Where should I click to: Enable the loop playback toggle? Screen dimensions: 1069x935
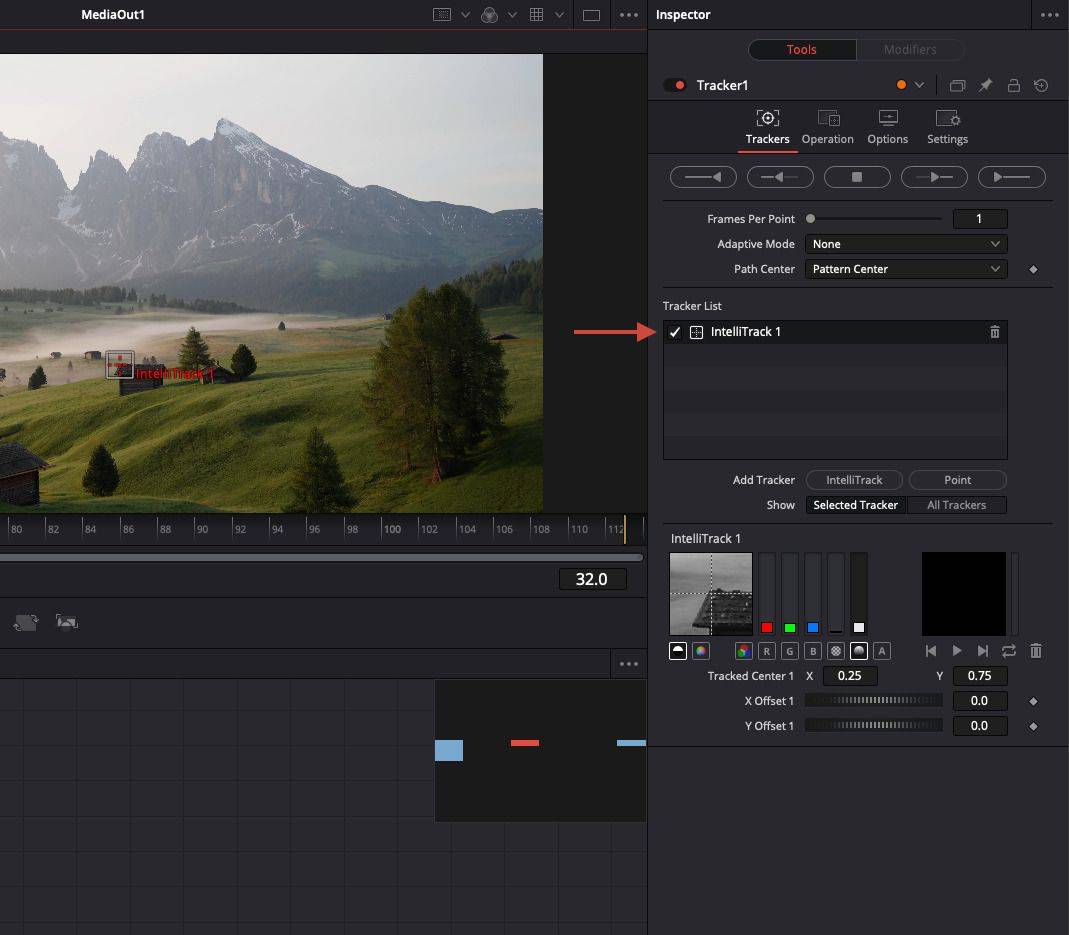click(1009, 651)
